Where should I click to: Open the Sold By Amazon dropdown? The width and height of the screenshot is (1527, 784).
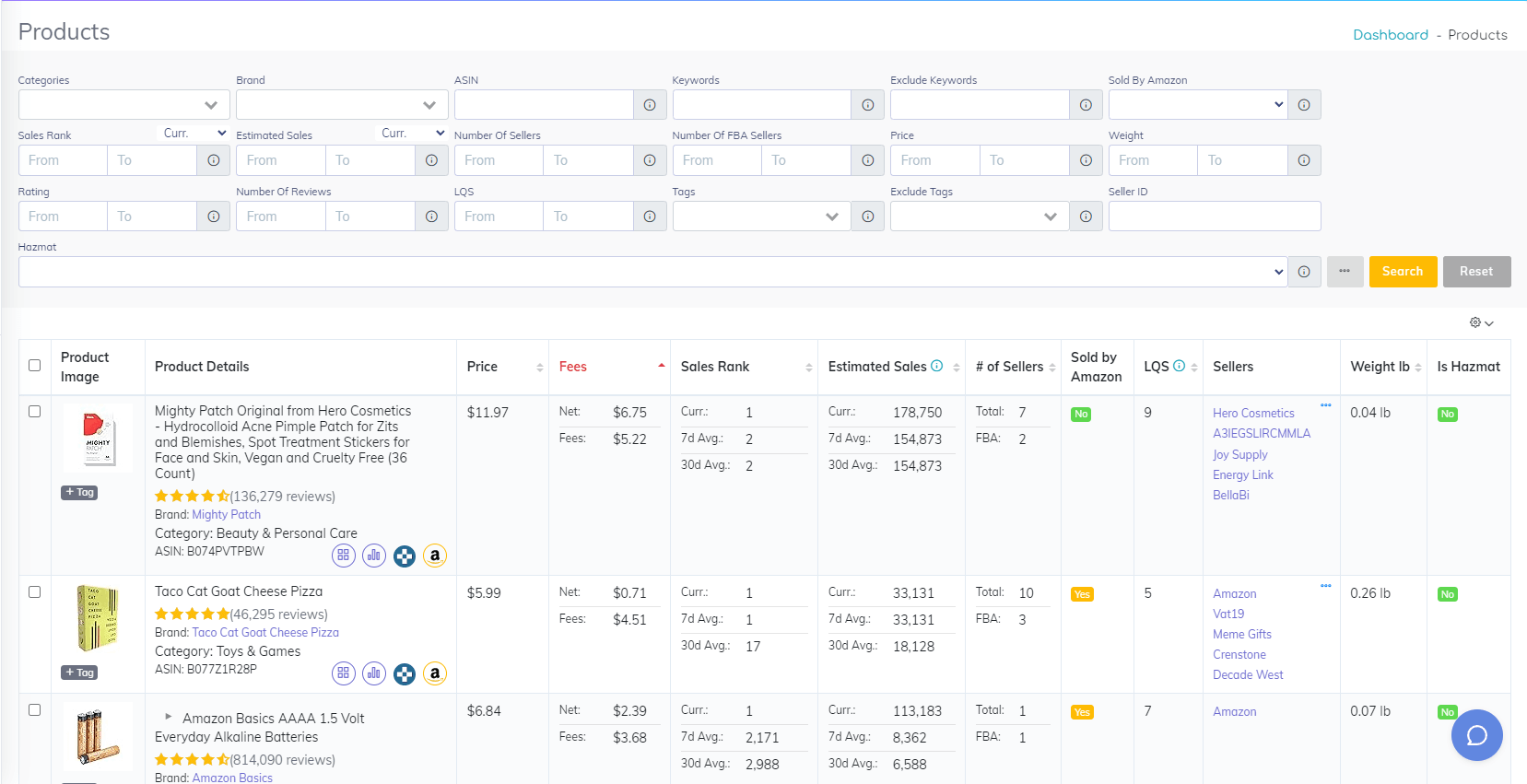1198,105
